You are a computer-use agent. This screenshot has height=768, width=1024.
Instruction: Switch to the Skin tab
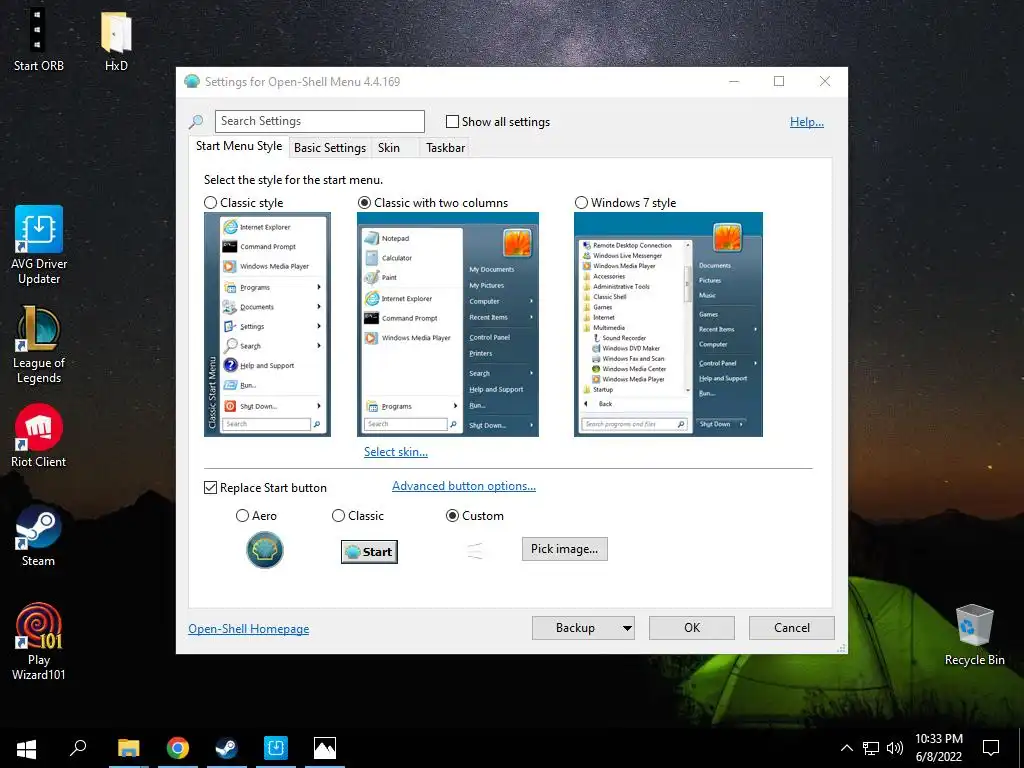(x=389, y=148)
